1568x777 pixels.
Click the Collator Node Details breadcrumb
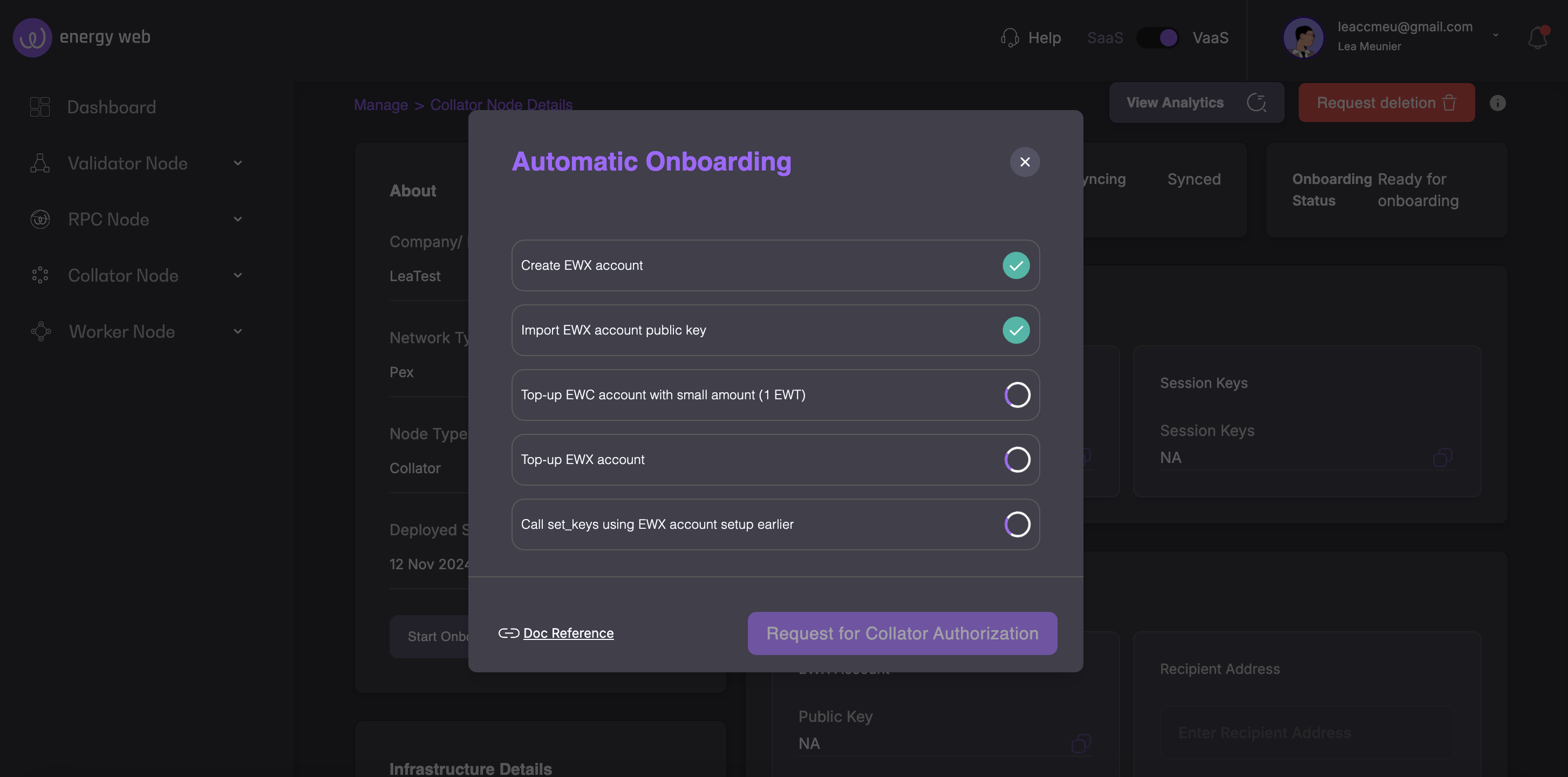[x=501, y=105]
